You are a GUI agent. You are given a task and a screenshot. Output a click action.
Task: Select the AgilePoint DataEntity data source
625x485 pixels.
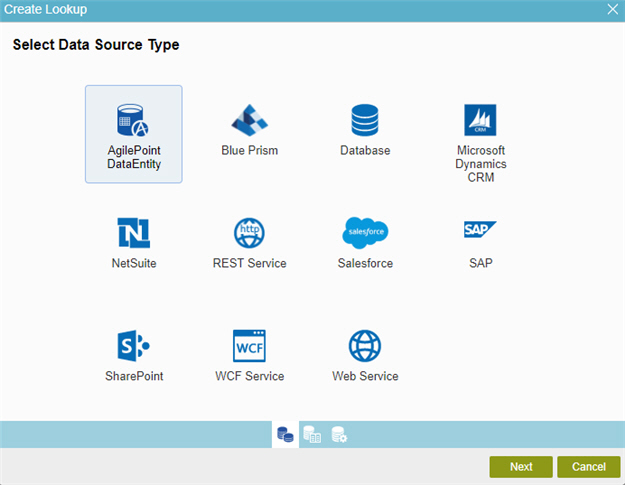(x=134, y=134)
